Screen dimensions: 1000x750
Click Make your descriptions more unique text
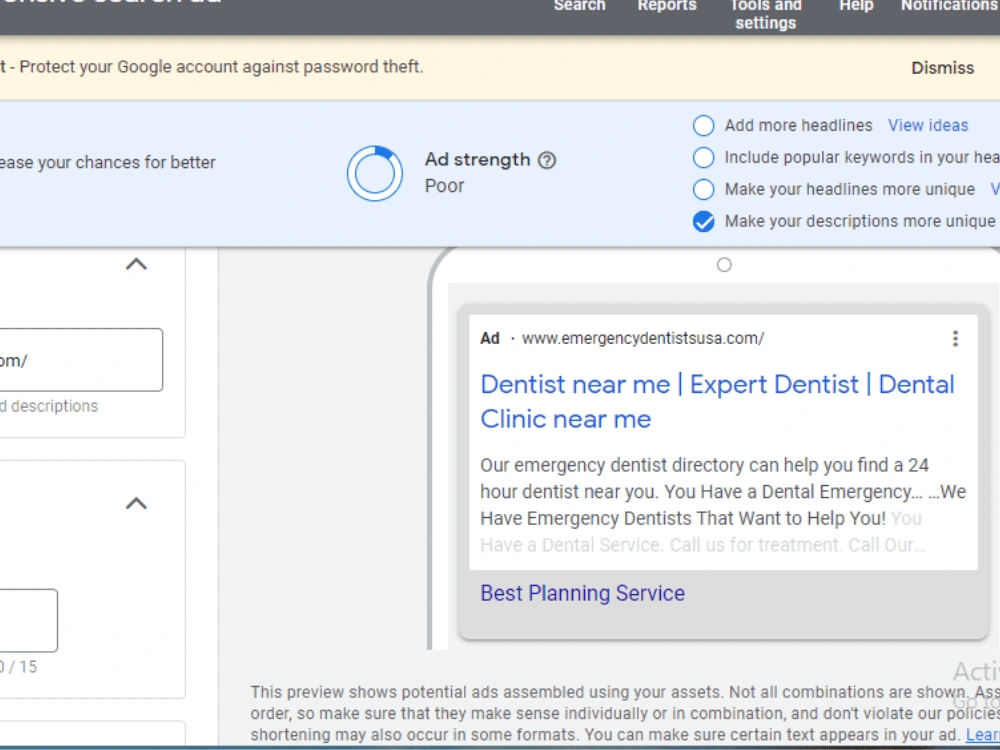tap(860, 221)
